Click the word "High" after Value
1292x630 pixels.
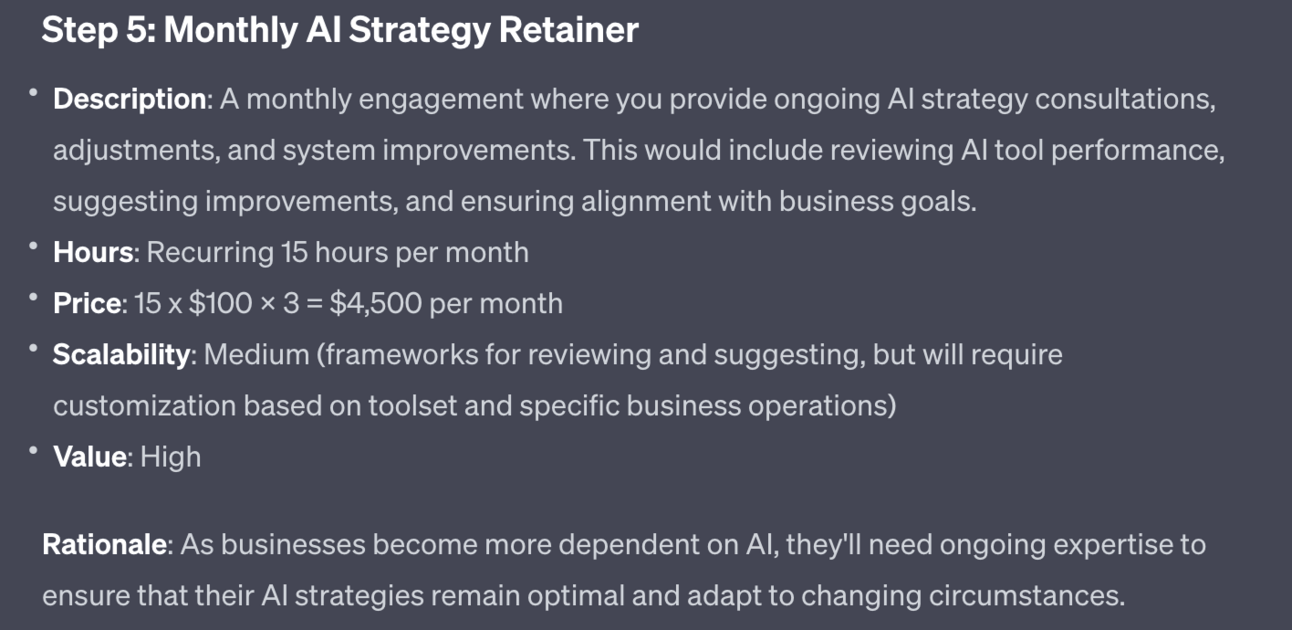171,457
